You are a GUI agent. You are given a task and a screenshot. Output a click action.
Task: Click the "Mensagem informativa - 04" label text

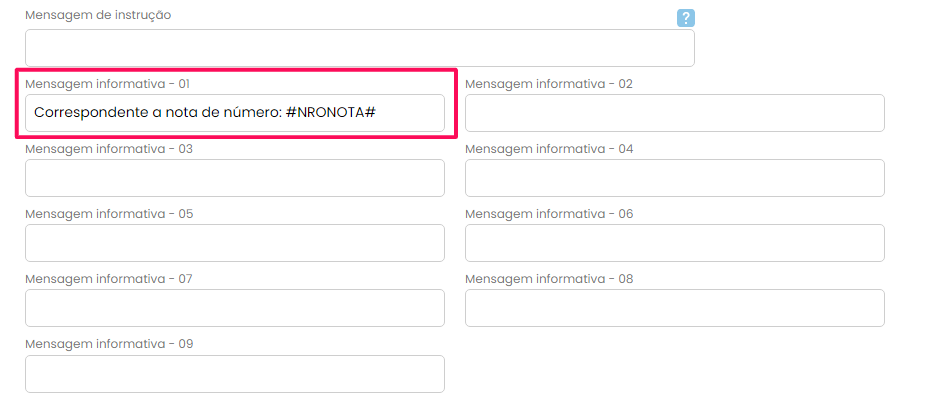[x=549, y=149]
